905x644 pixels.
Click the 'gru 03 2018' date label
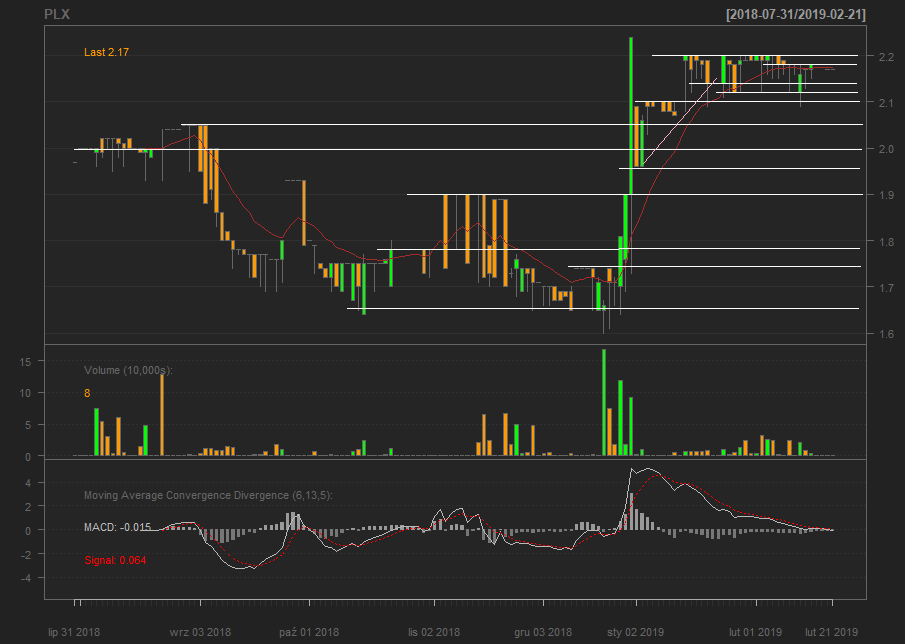(543, 632)
